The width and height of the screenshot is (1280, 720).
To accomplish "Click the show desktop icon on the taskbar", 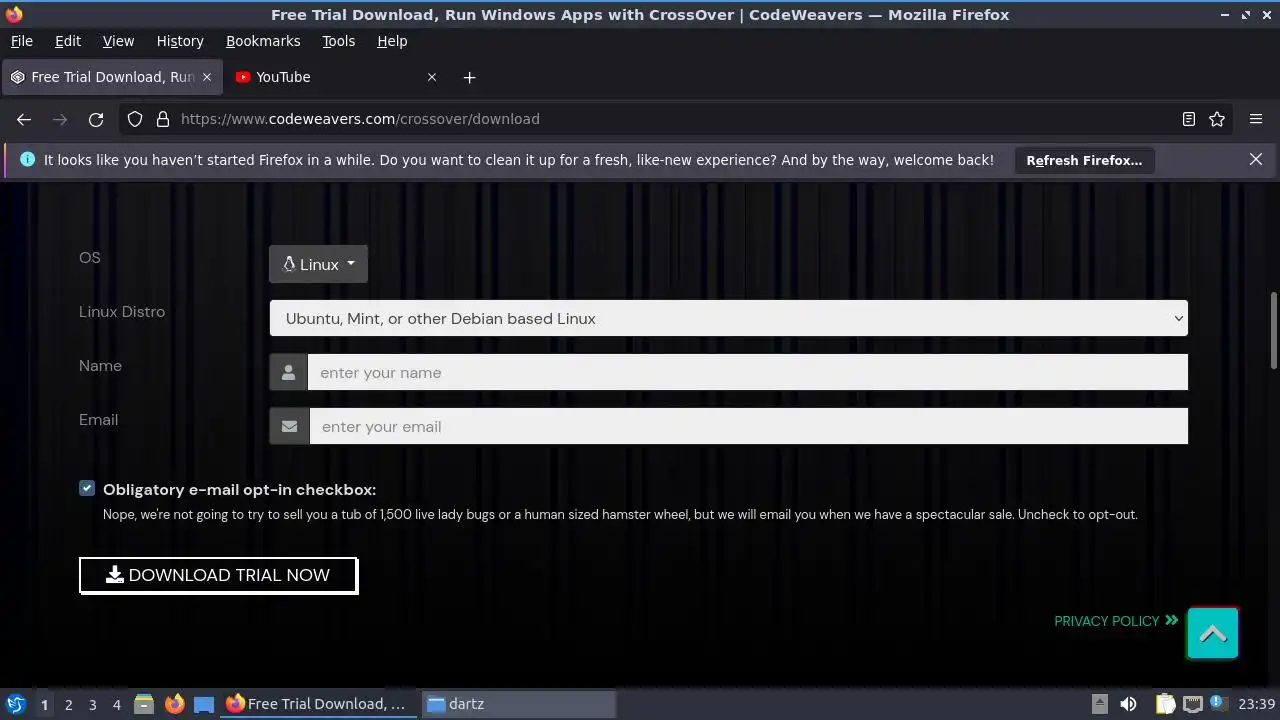I will coord(204,704).
